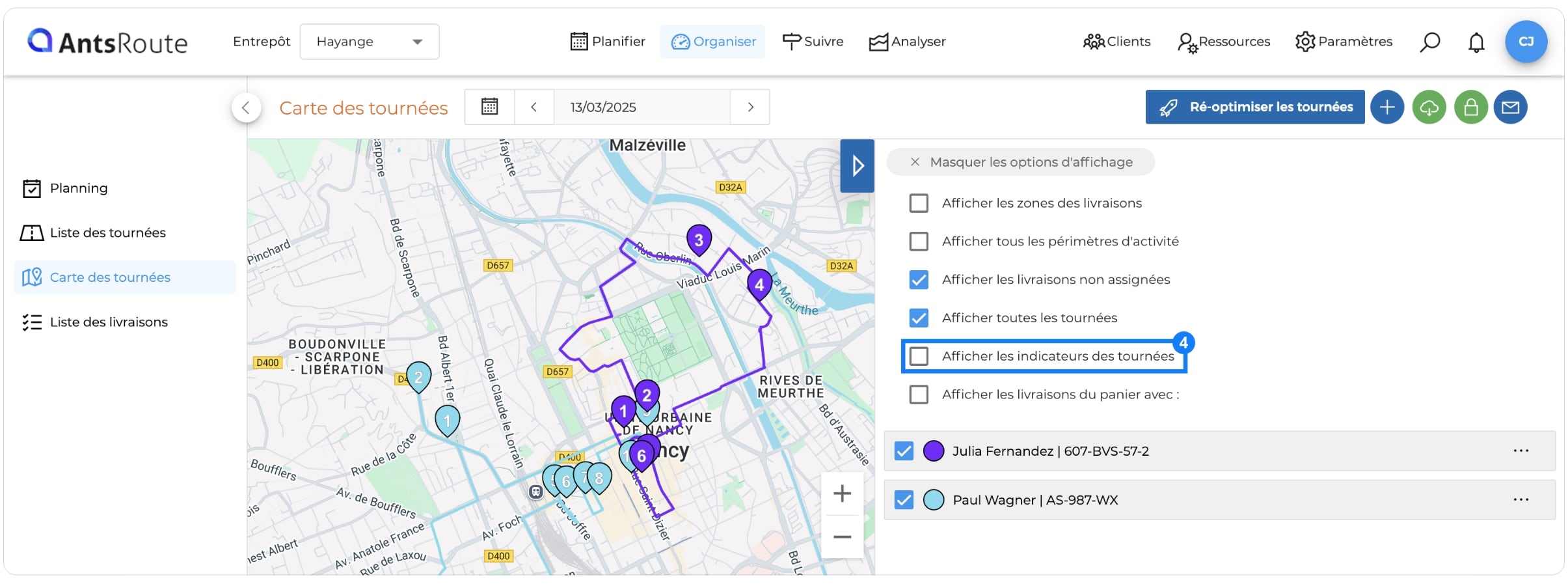Collapse the left sidebar with the chevron
The image size is (1568, 584).
[x=246, y=107]
